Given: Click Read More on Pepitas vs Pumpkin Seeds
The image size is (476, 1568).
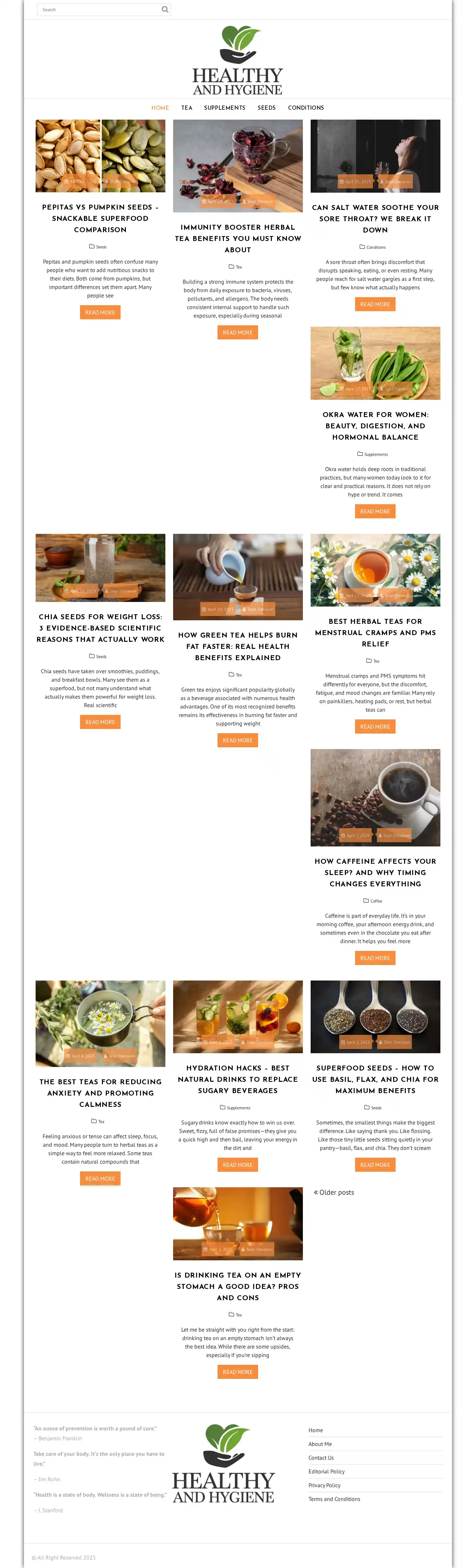Looking at the screenshot, I should (x=100, y=312).
